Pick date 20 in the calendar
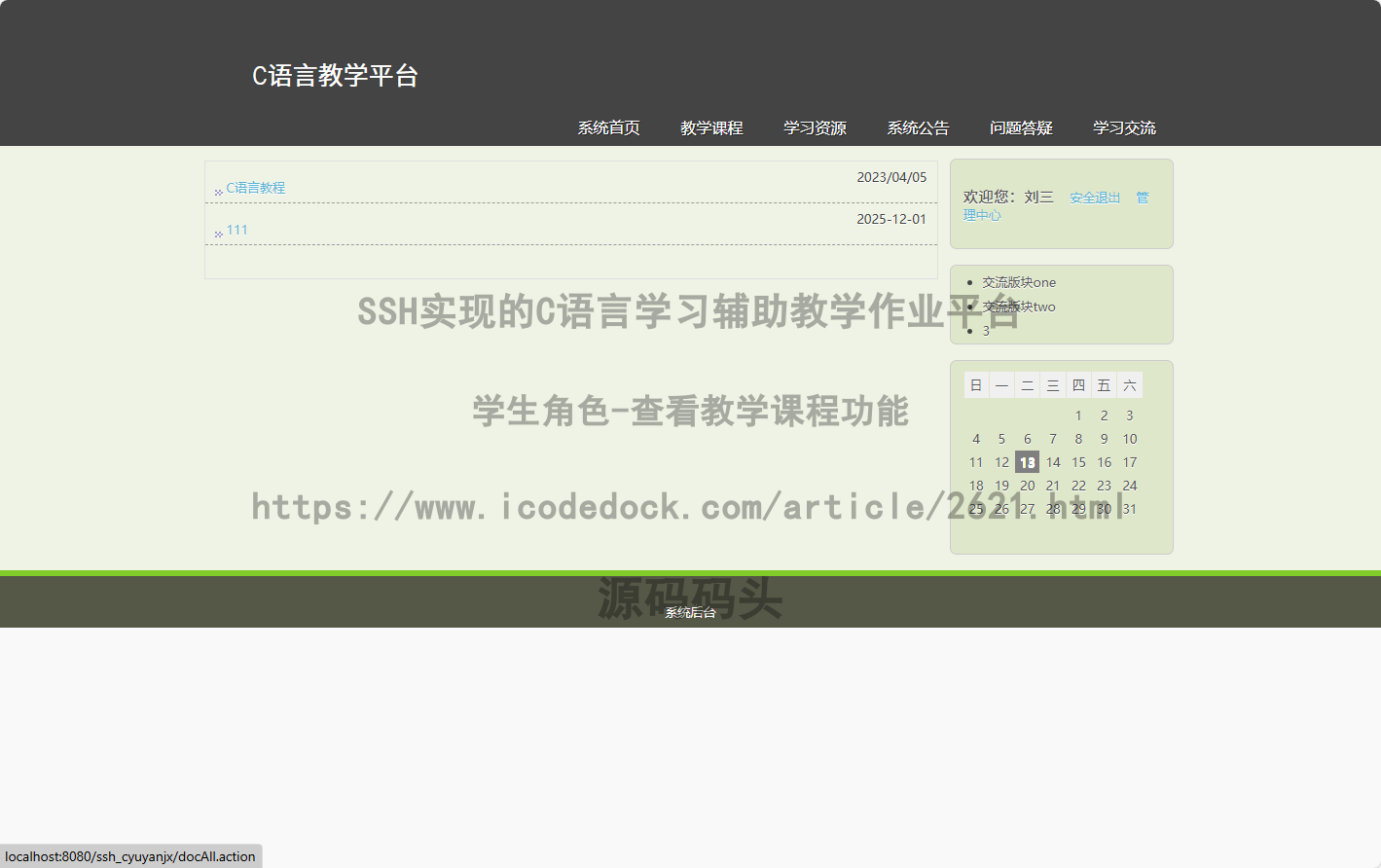 point(1027,486)
